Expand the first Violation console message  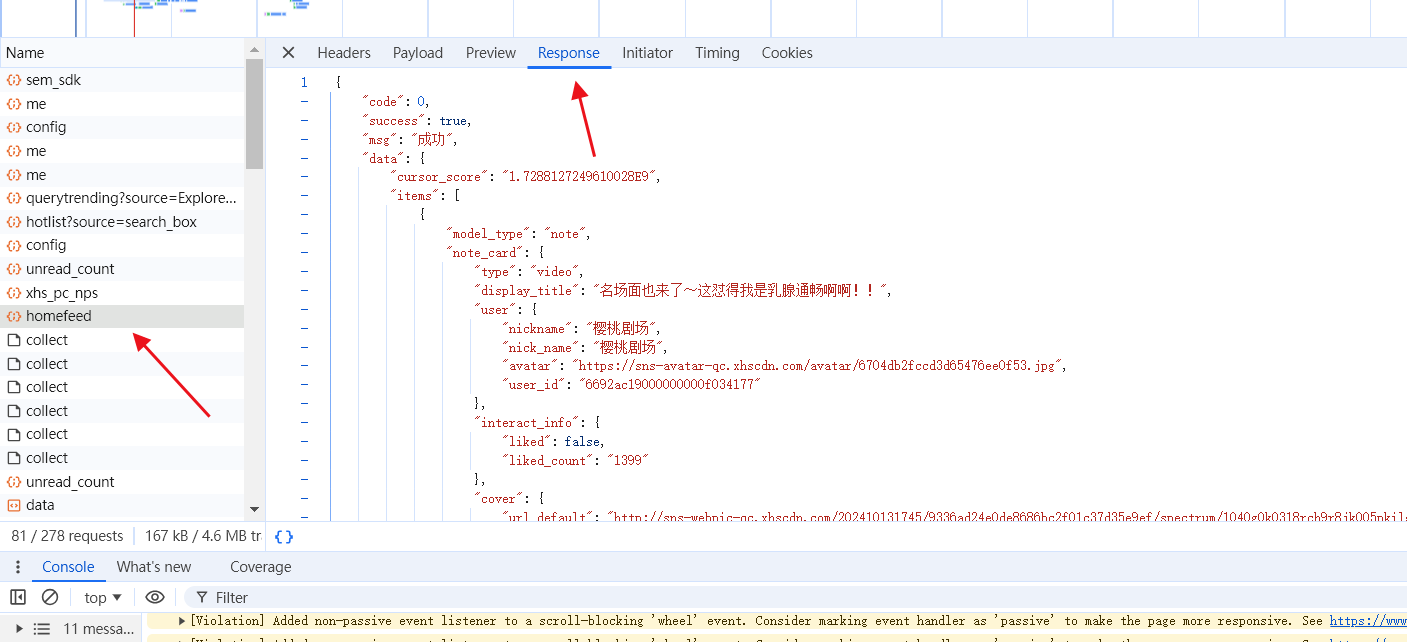click(x=182, y=621)
